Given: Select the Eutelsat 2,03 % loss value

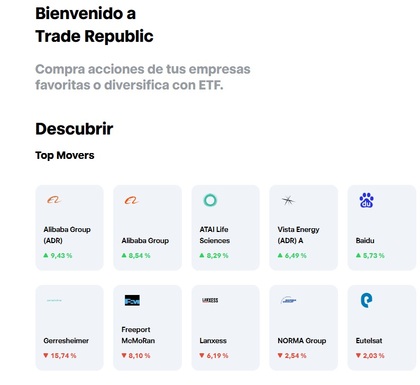Looking at the screenshot, I should (x=370, y=356).
